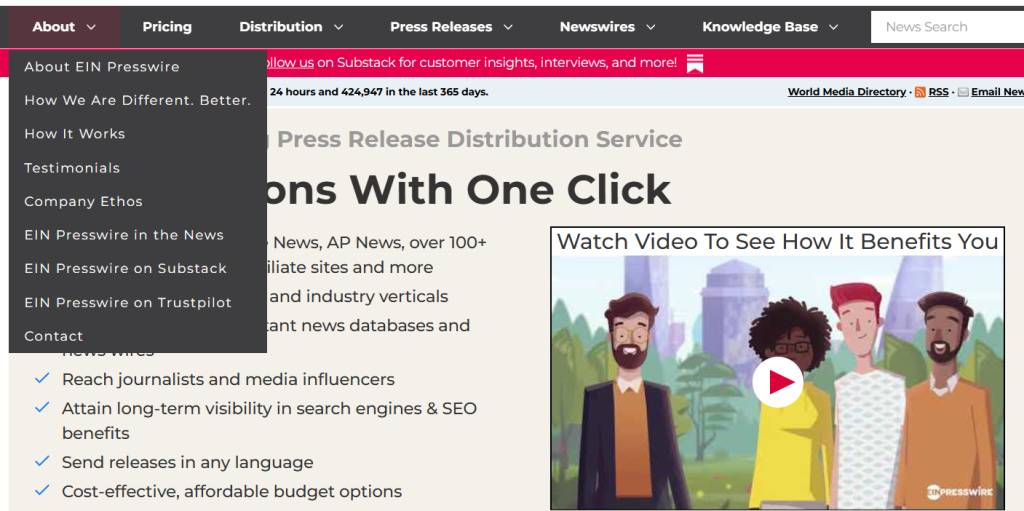Click the video thumbnail with four characters
The width and height of the screenshot is (1024, 511).
[777, 382]
